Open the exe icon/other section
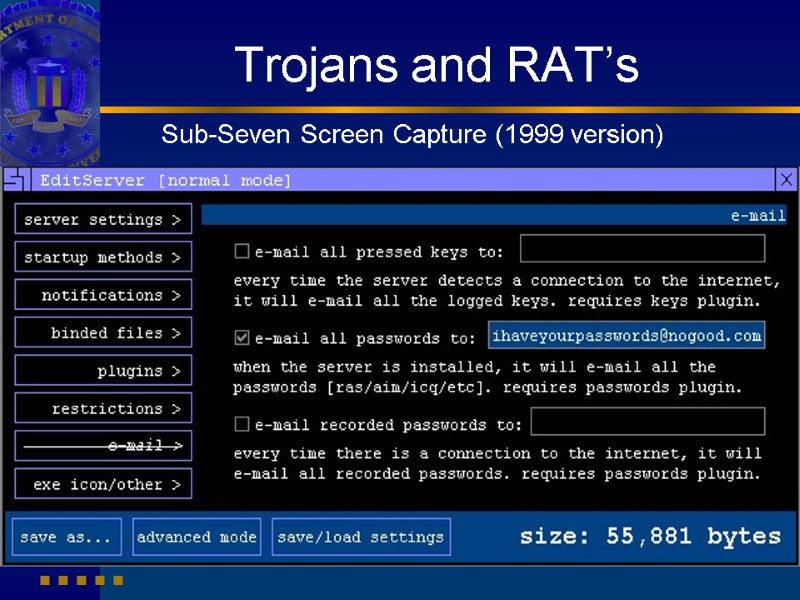This screenshot has height=600, width=800. click(x=103, y=483)
